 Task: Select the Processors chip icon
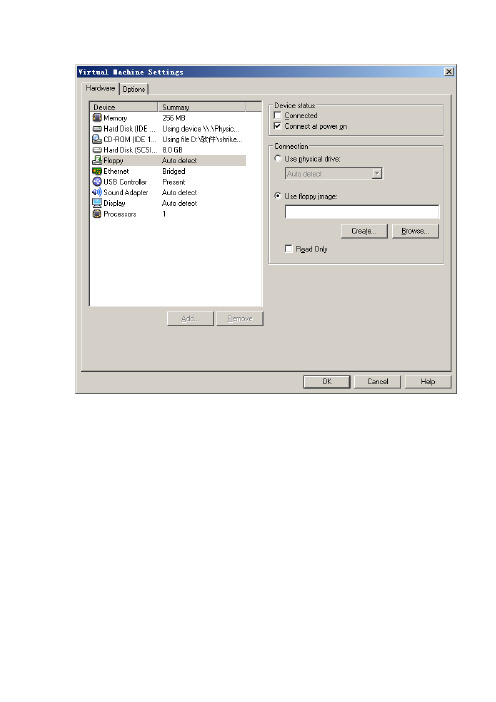click(97, 214)
